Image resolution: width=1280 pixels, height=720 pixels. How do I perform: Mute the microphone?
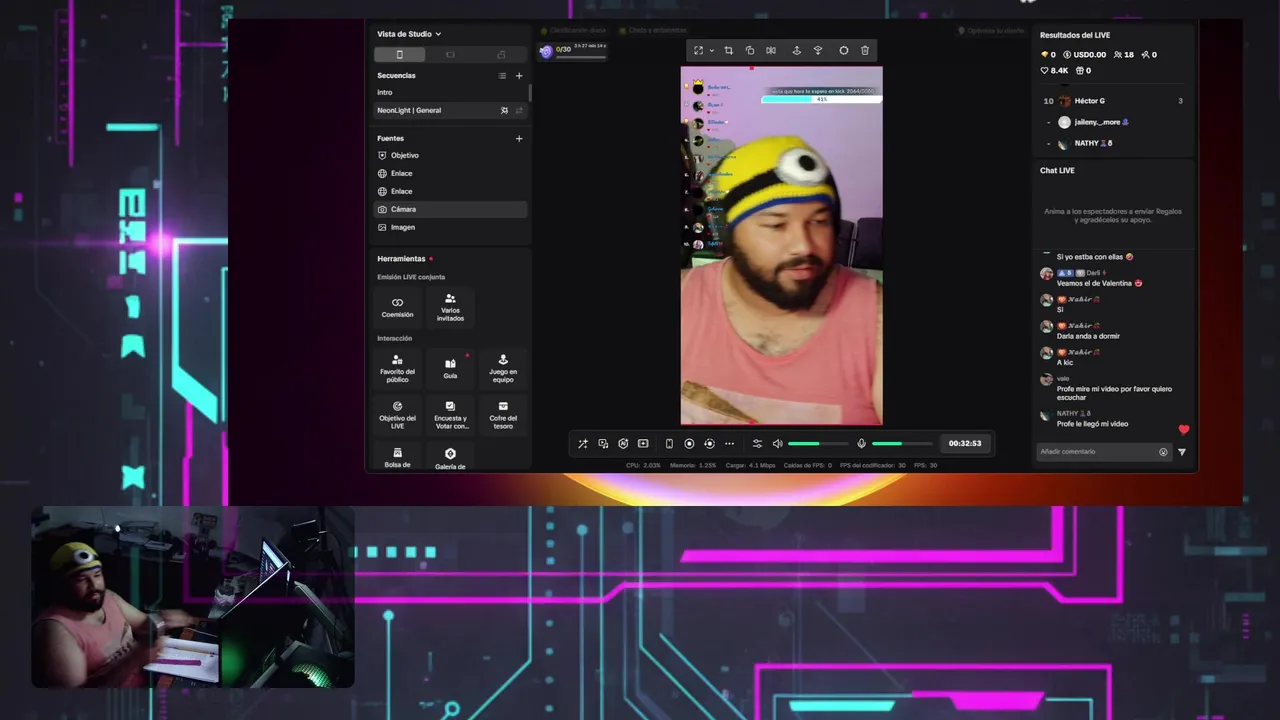point(861,443)
